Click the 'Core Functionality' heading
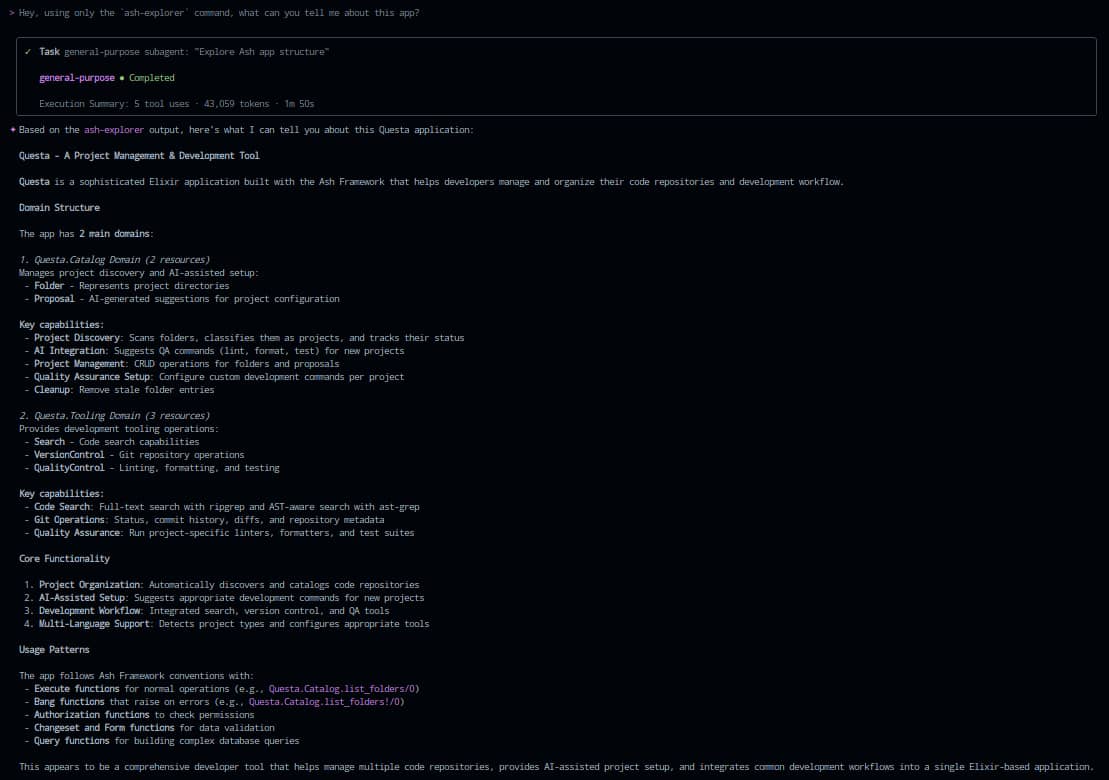Screen dimensions: 1109x780 point(64,559)
